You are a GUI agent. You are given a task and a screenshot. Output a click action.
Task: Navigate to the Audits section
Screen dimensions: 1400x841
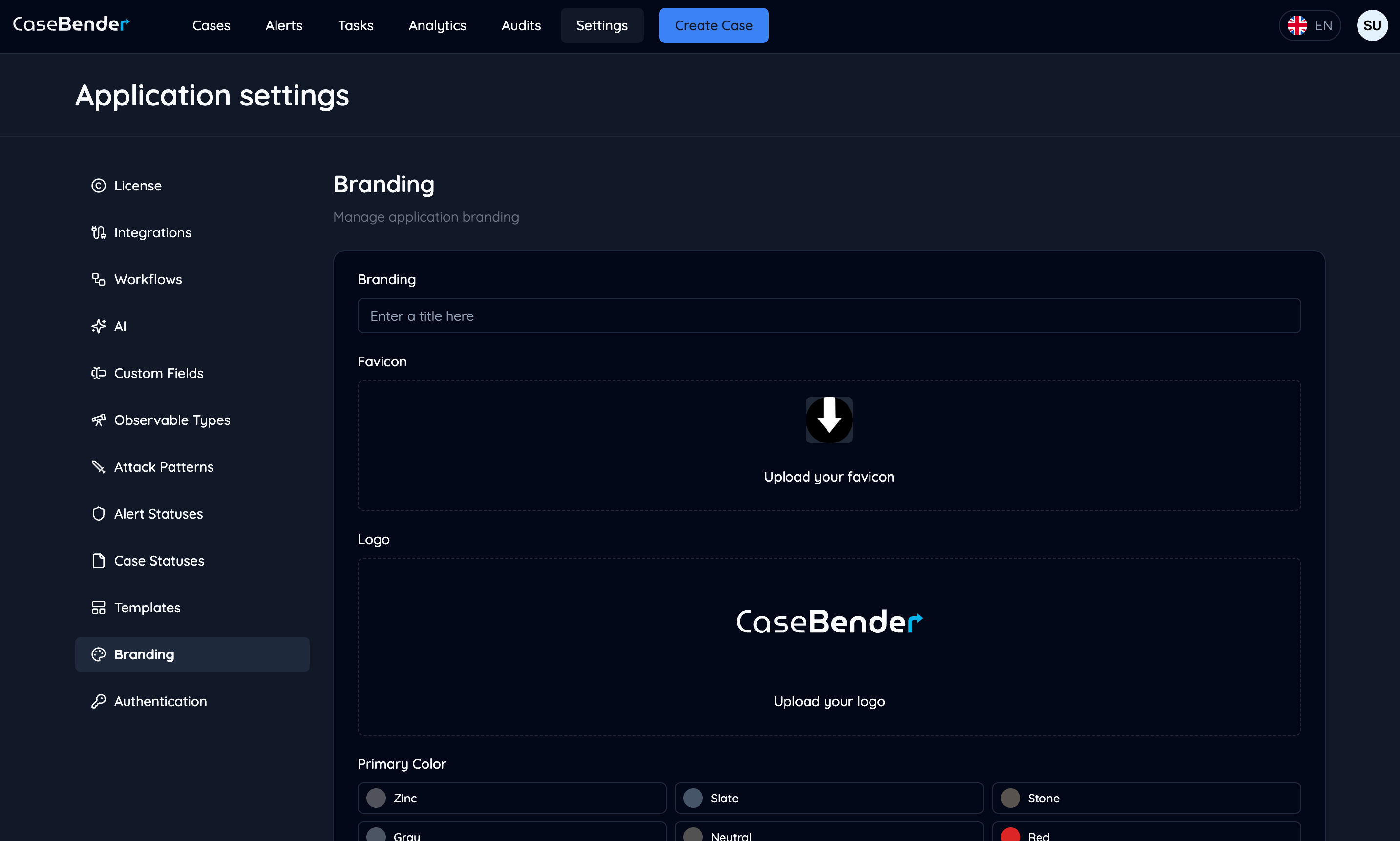point(521,25)
